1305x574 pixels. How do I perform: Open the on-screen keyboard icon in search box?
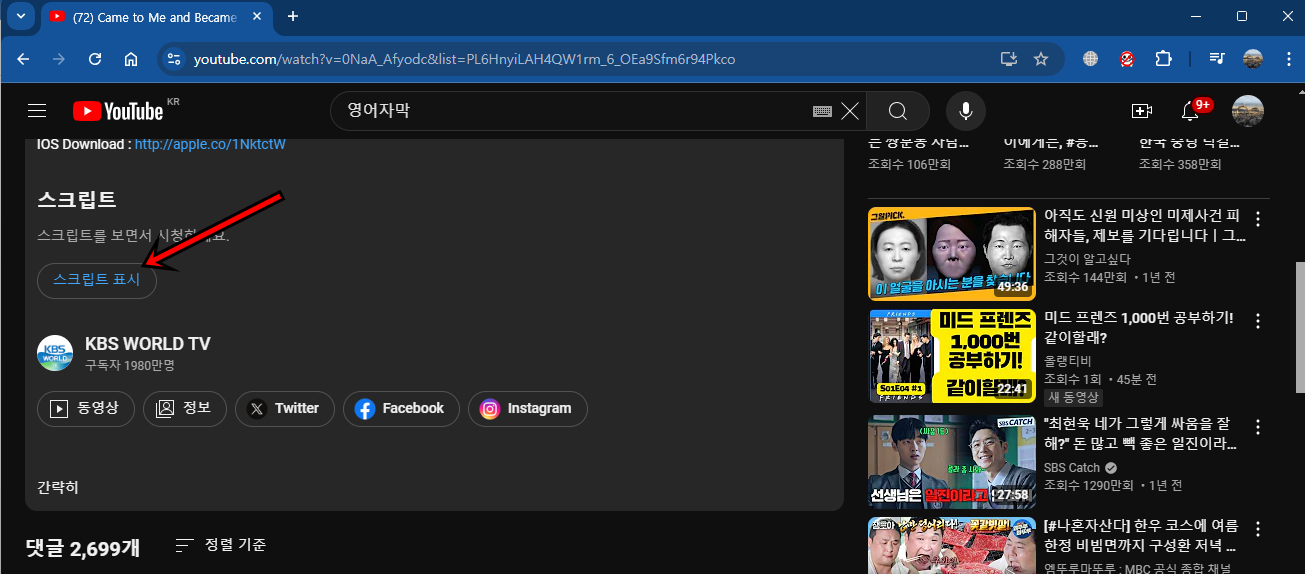[822, 111]
